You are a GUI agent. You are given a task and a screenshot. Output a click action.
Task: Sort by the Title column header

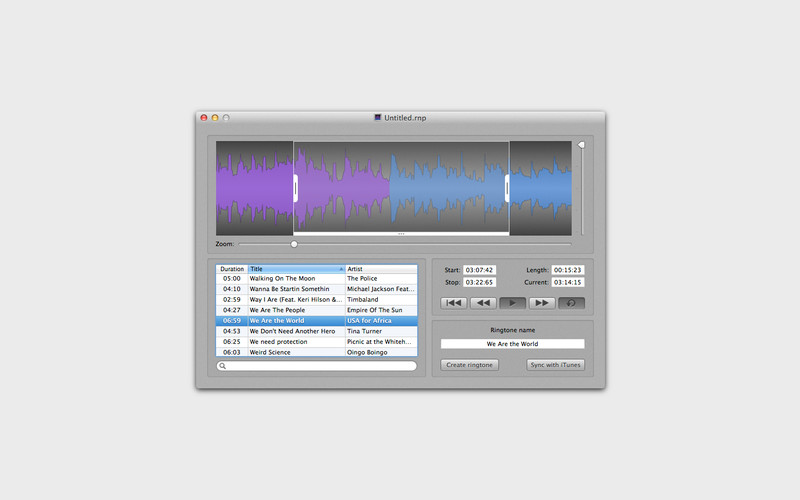pyautogui.click(x=296, y=269)
